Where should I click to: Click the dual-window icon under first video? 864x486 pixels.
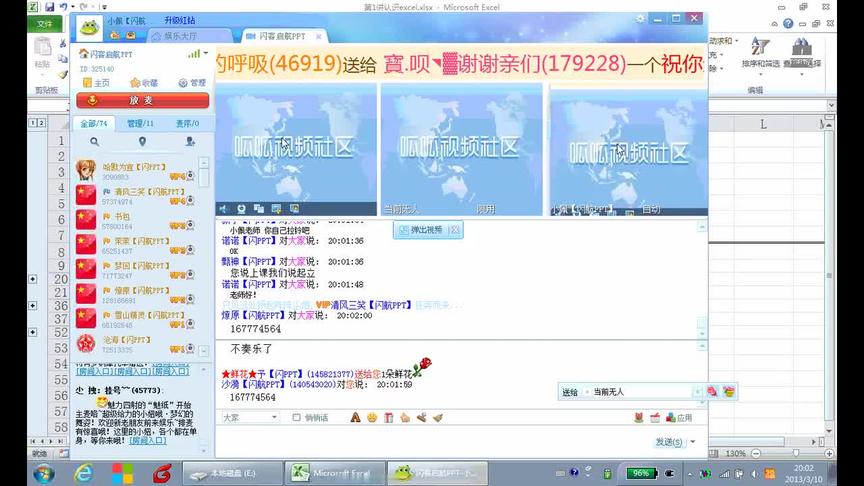tap(259, 209)
